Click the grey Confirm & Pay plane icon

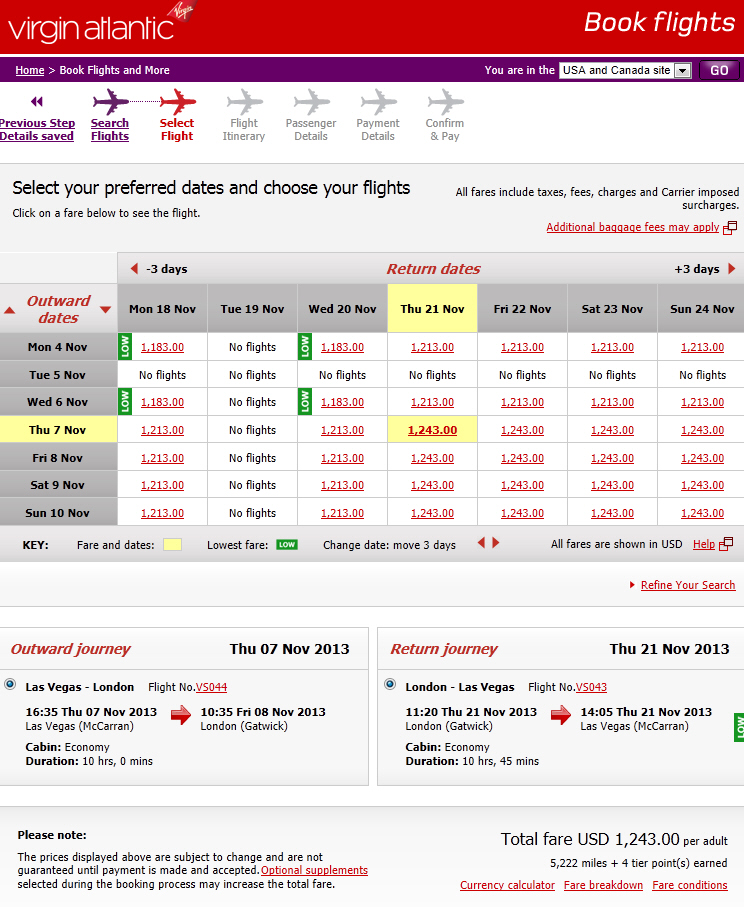pyautogui.click(x=446, y=102)
